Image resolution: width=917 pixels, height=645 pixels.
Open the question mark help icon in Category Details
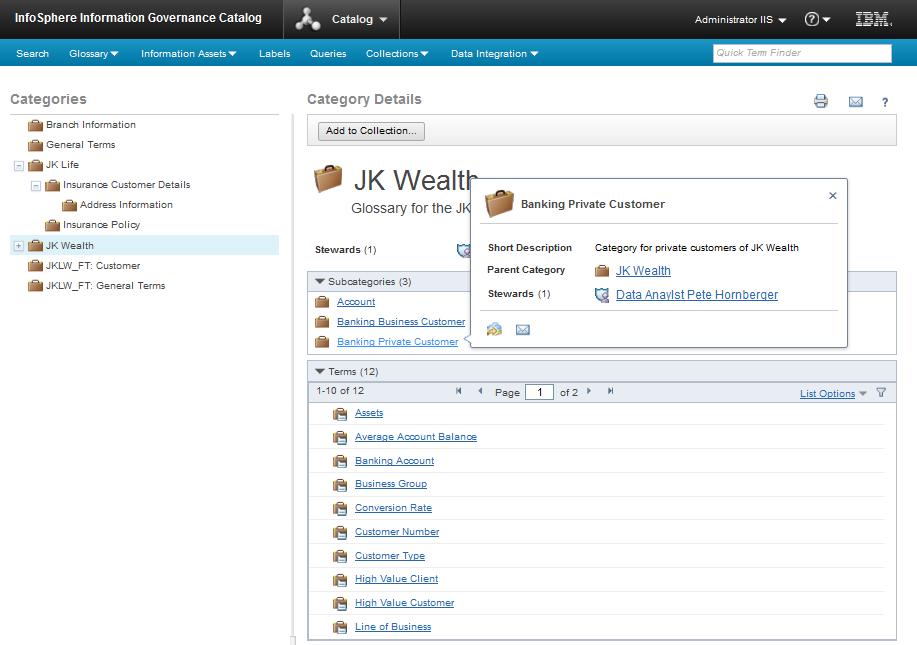(885, 102)
